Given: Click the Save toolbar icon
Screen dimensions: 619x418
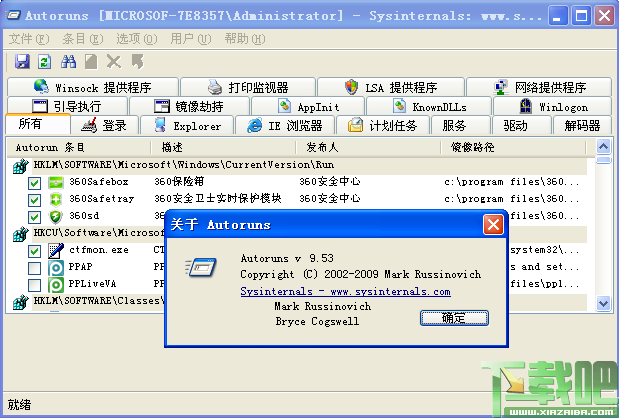Looking at the screenshot, I should click(x=22, y=62).
